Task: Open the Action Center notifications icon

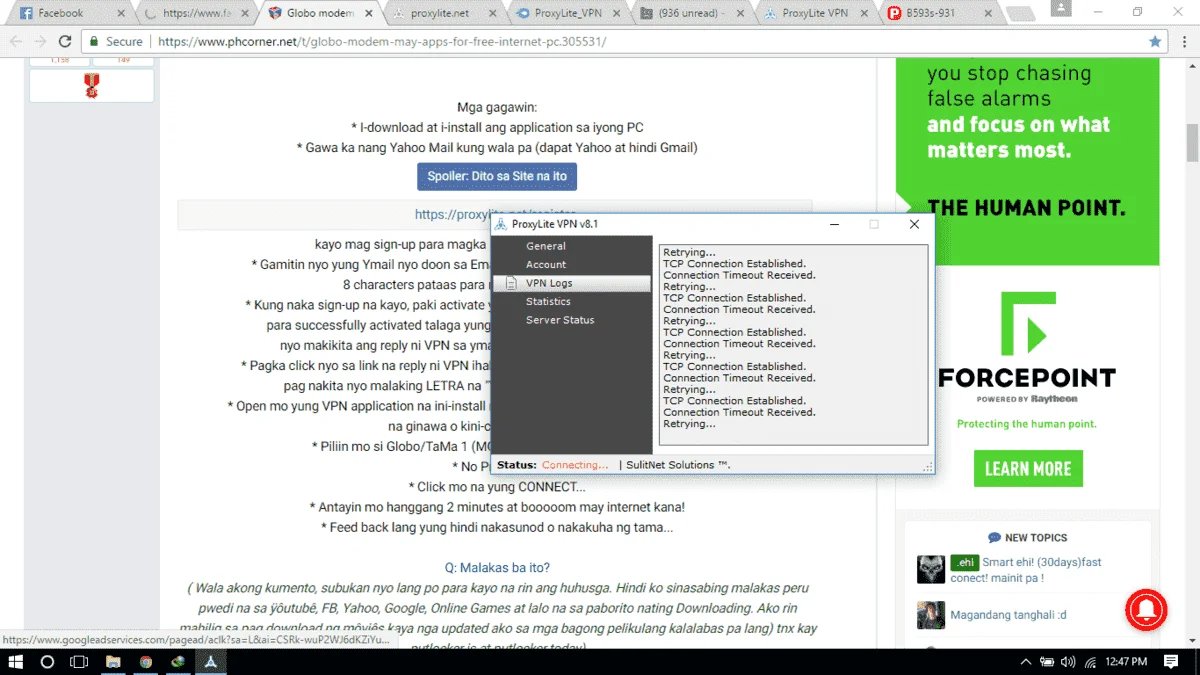Action: coord(1171,662)
